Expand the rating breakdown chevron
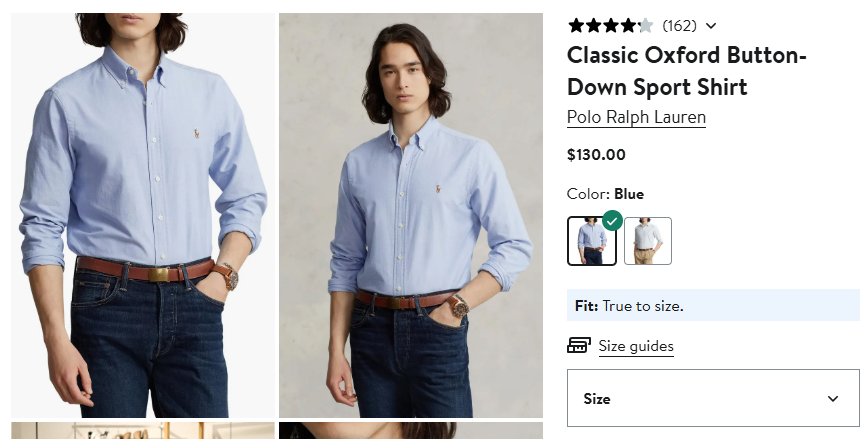 click(x=711, y=26)
